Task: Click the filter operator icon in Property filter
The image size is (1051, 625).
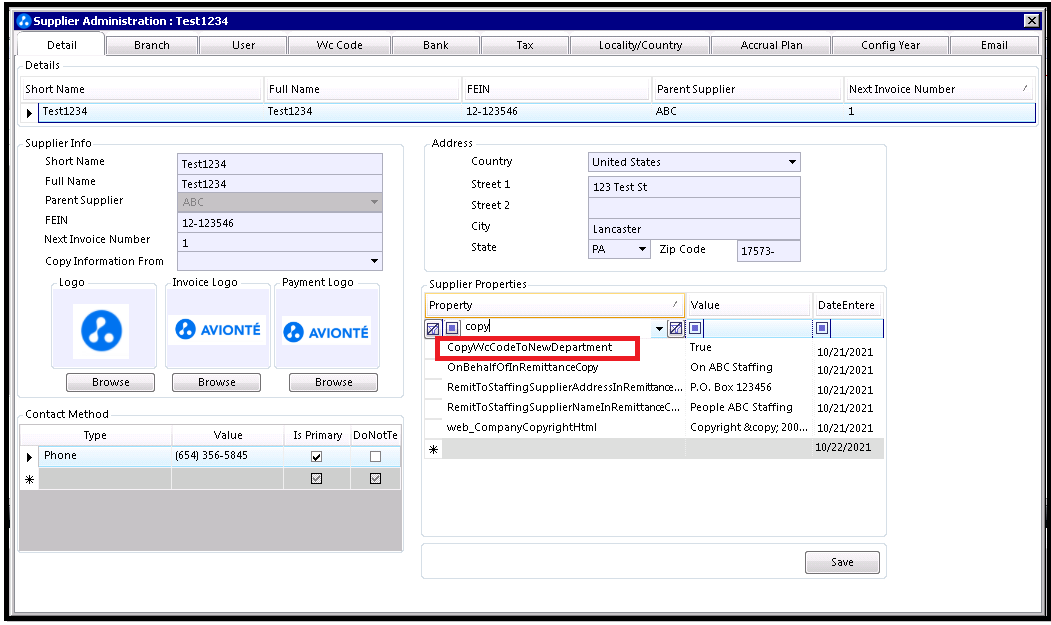Action: coord(452,328)
